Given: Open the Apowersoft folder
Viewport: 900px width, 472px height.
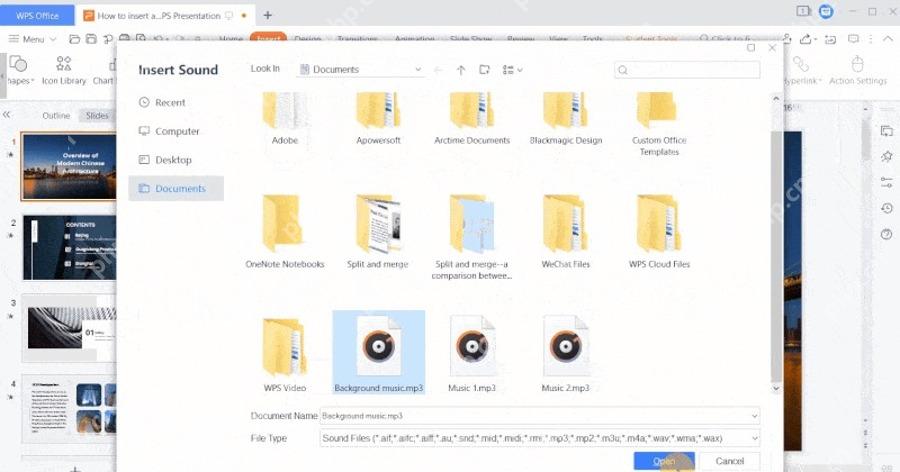Looking at the screenshot, I should coord(378,118).
